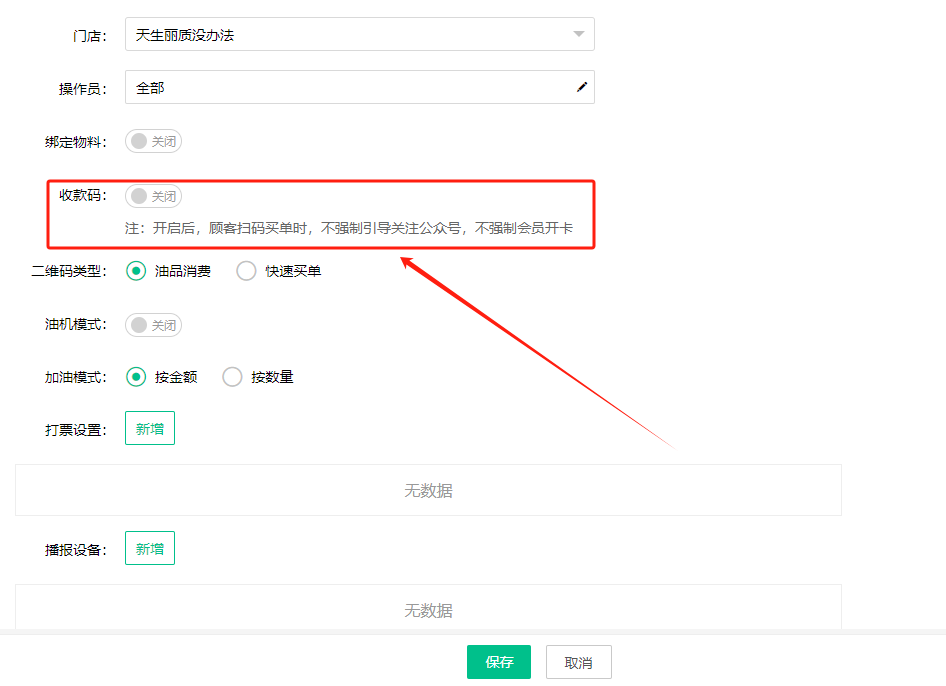Click the pencil edit icon in 操作员 field
The image size is (946, 686).
click(x=581, y=88)
